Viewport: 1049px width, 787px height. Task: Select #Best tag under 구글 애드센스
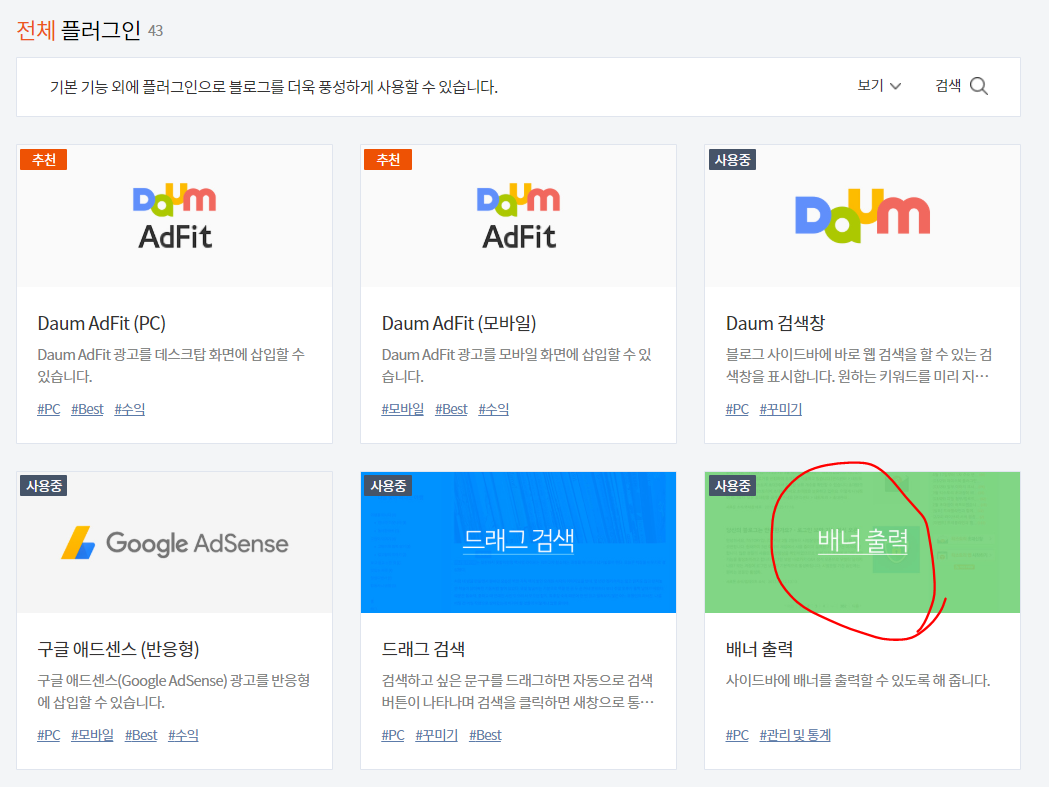click(x=141, y=735)
